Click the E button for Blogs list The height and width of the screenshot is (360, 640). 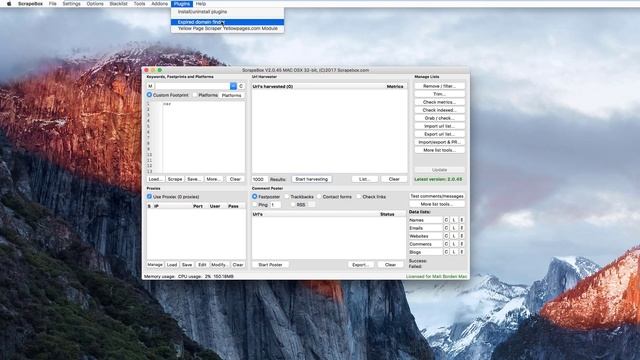pyautogui.click(x=462, y=252)
